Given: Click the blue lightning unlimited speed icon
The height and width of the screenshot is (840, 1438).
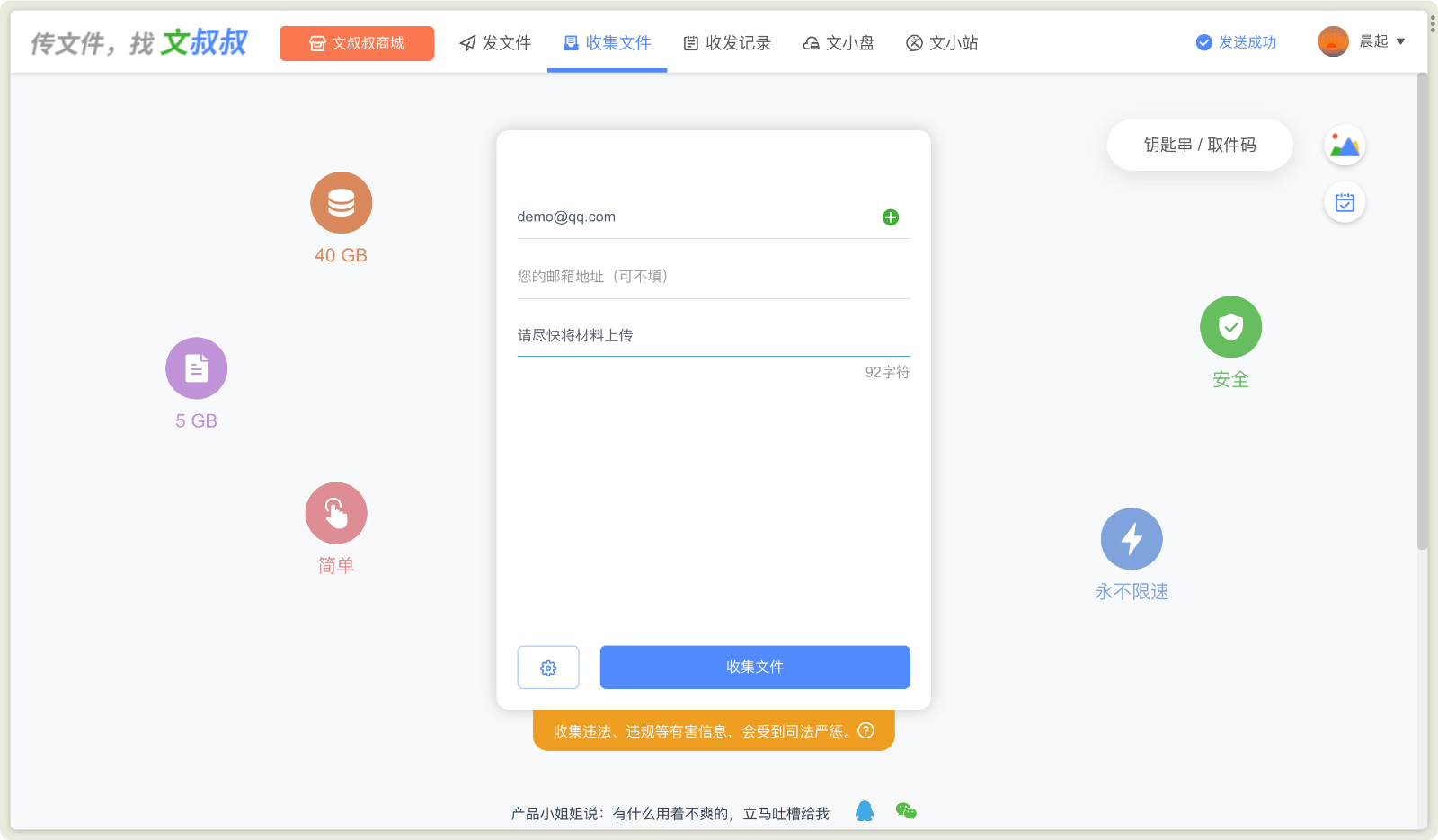Looking at the screenshot, I should pyautogui.click(x=1132, y=539).
